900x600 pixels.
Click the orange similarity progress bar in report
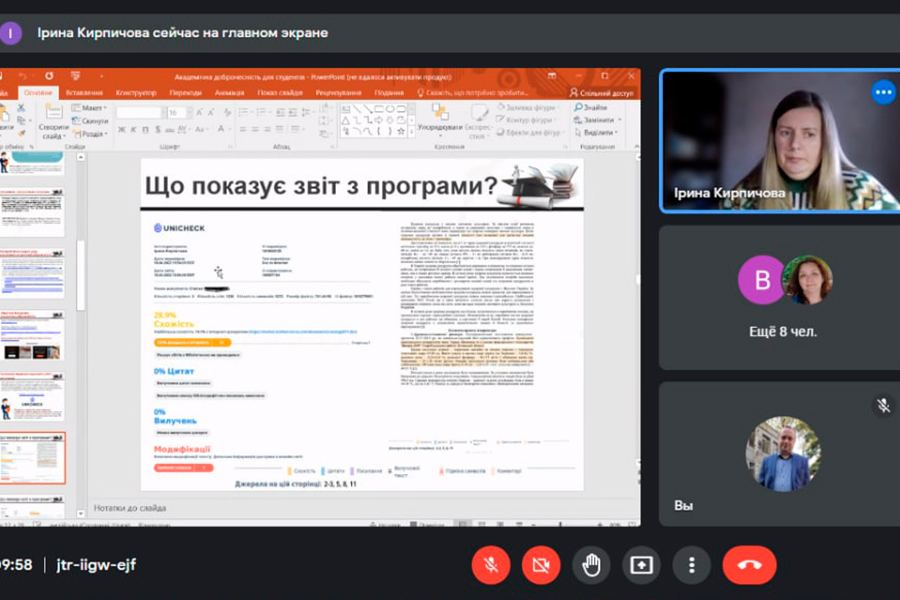pyautogui.click(x=192, y=343)
